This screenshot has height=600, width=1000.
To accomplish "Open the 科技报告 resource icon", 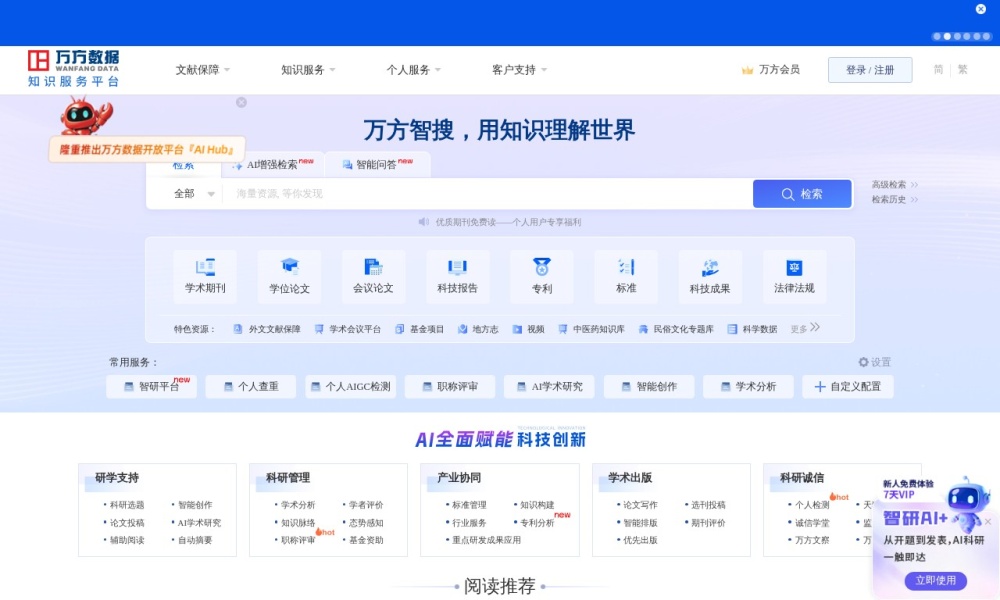I will (x=457, y=276).
